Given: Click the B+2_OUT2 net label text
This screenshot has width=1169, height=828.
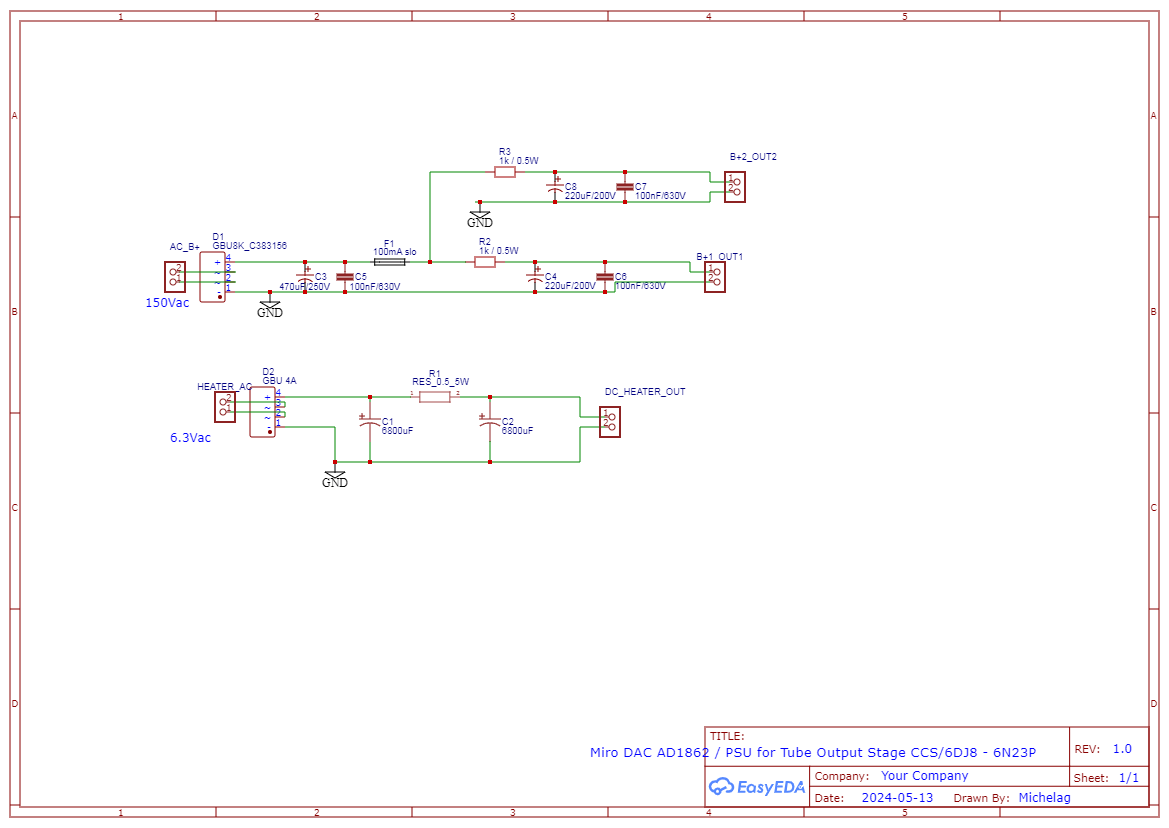Looking at the screenshot, I should tap(753, 157).
